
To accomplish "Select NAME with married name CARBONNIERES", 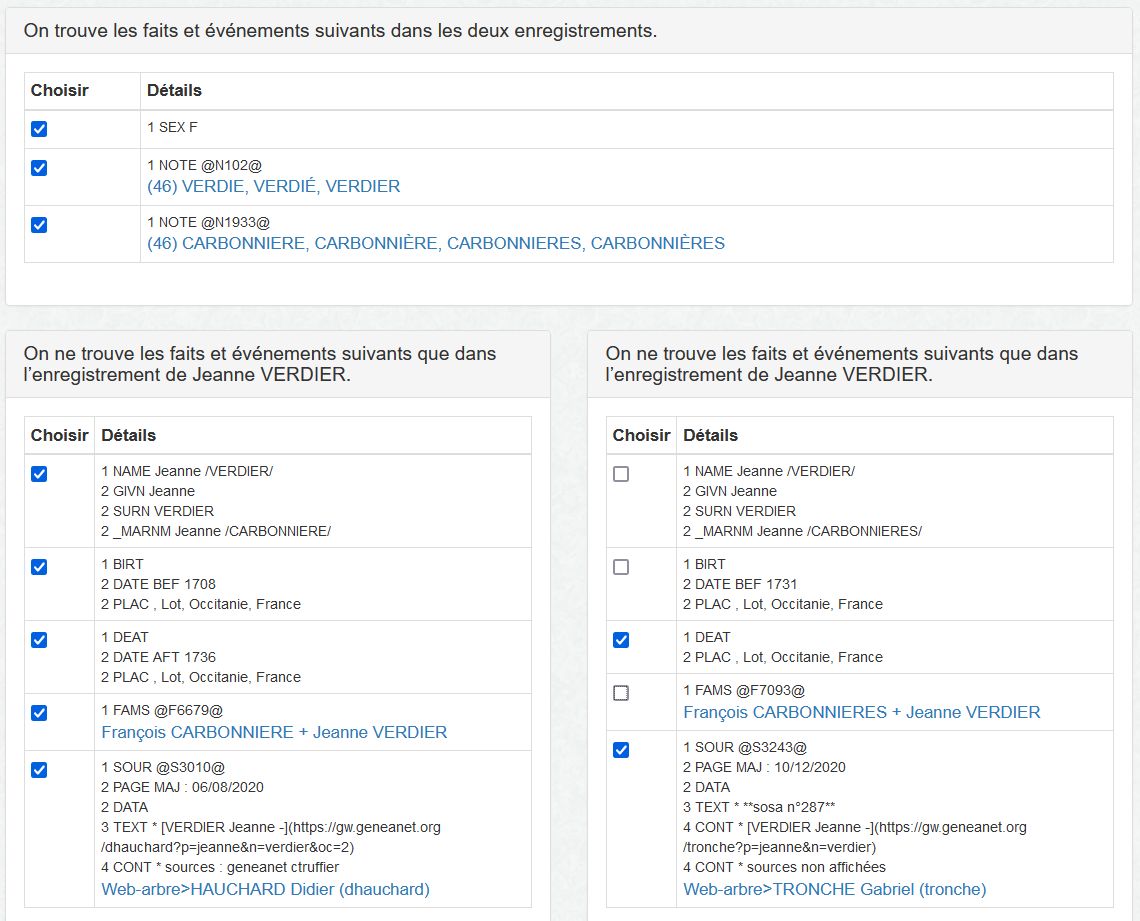I will 621,474.
